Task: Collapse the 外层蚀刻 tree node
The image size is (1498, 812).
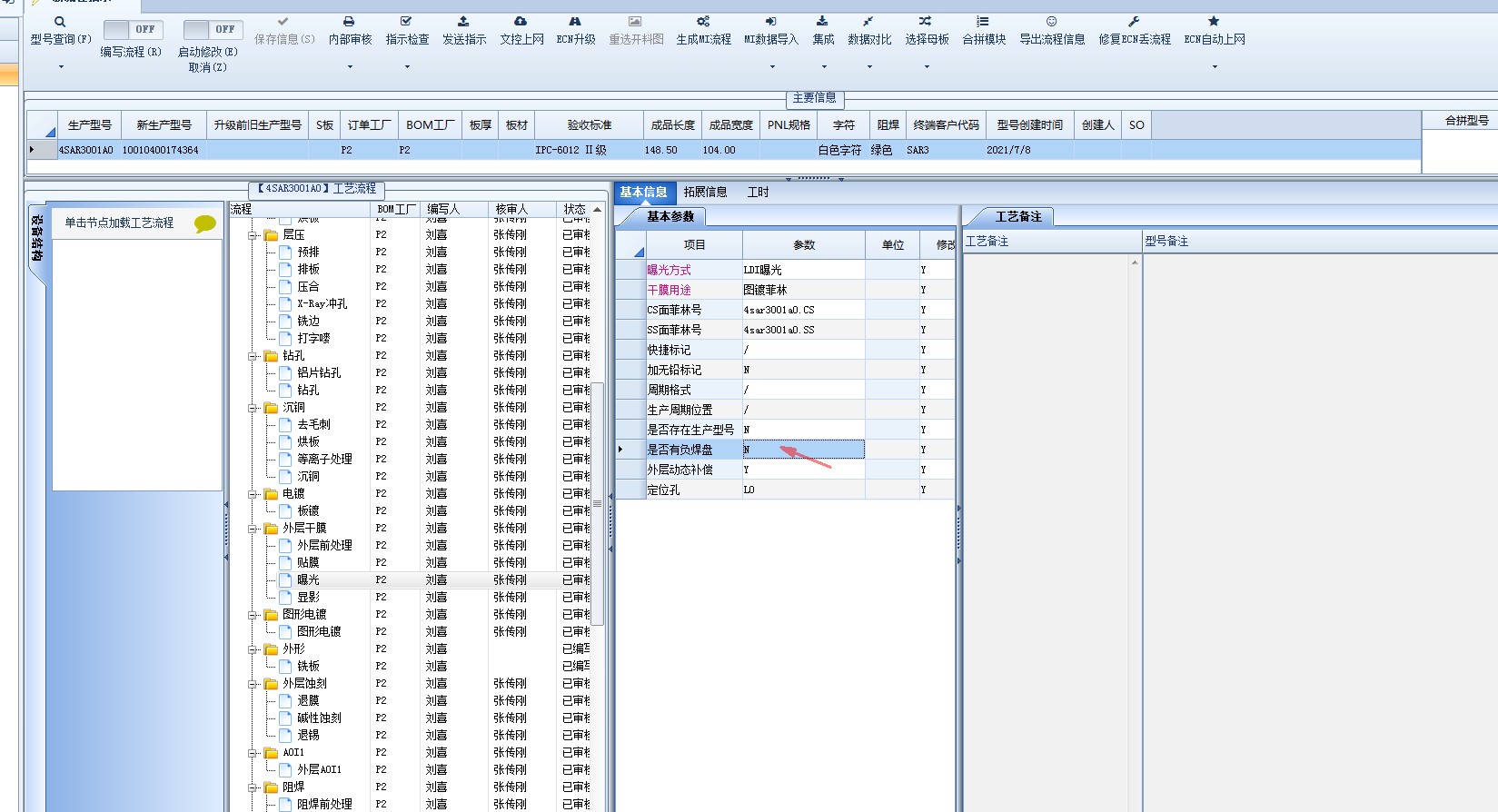Action: [x=253, y=684]
